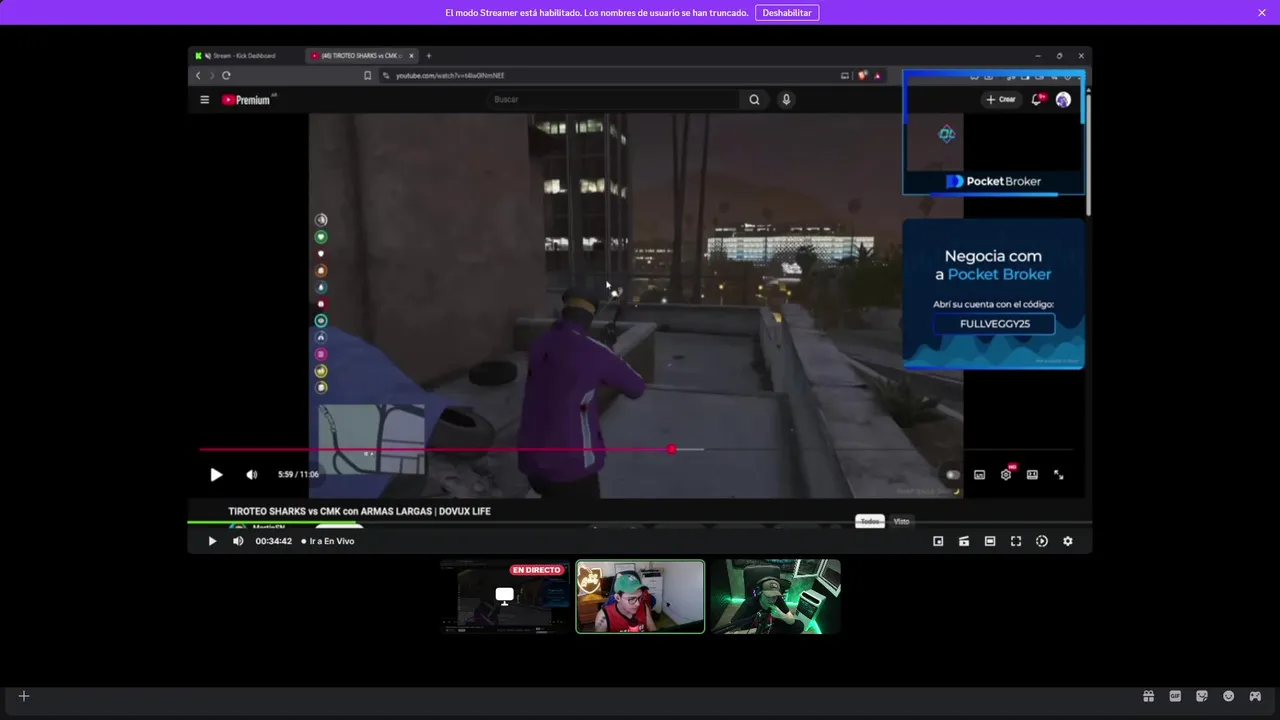Click the Pocket Broker logo banner

point(994,181)
